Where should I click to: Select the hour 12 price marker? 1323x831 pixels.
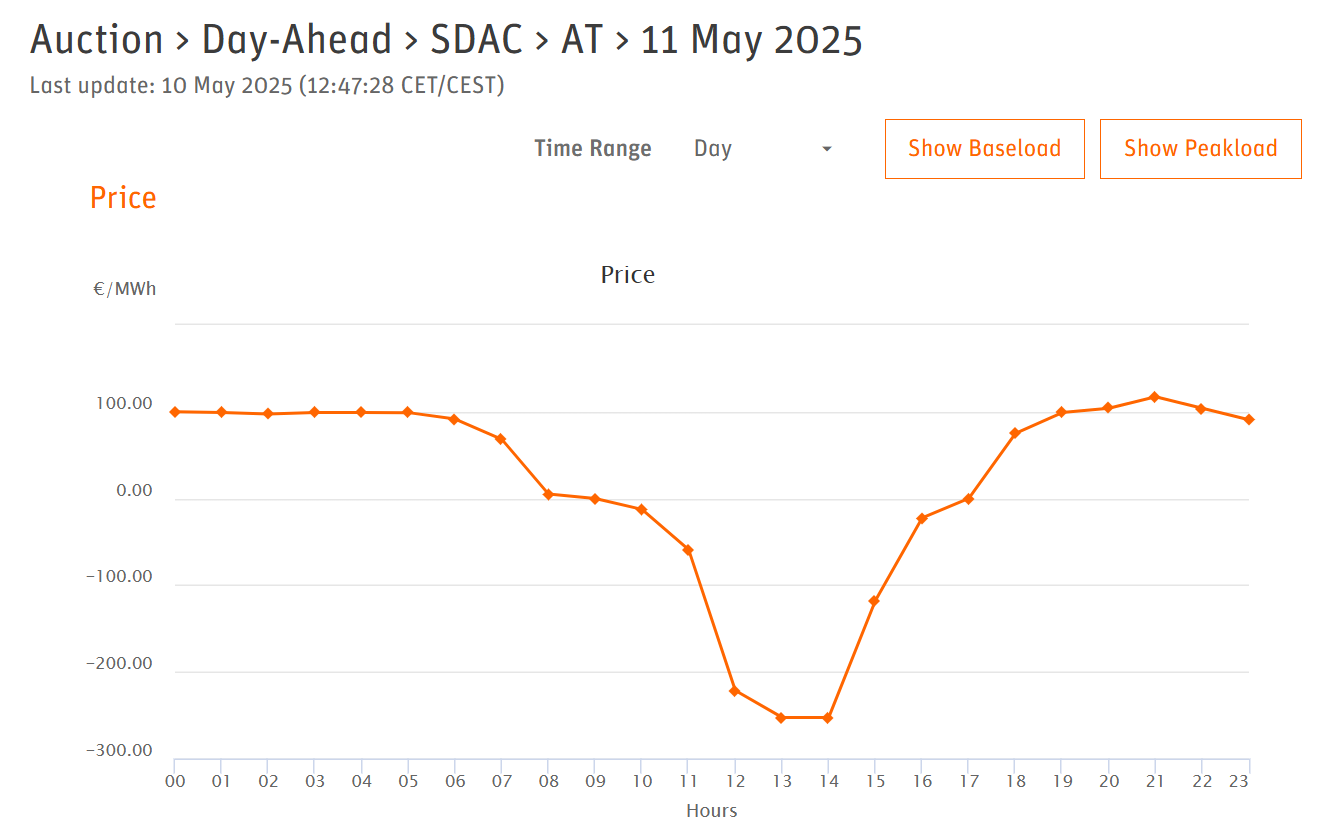(x=734, y=691)
